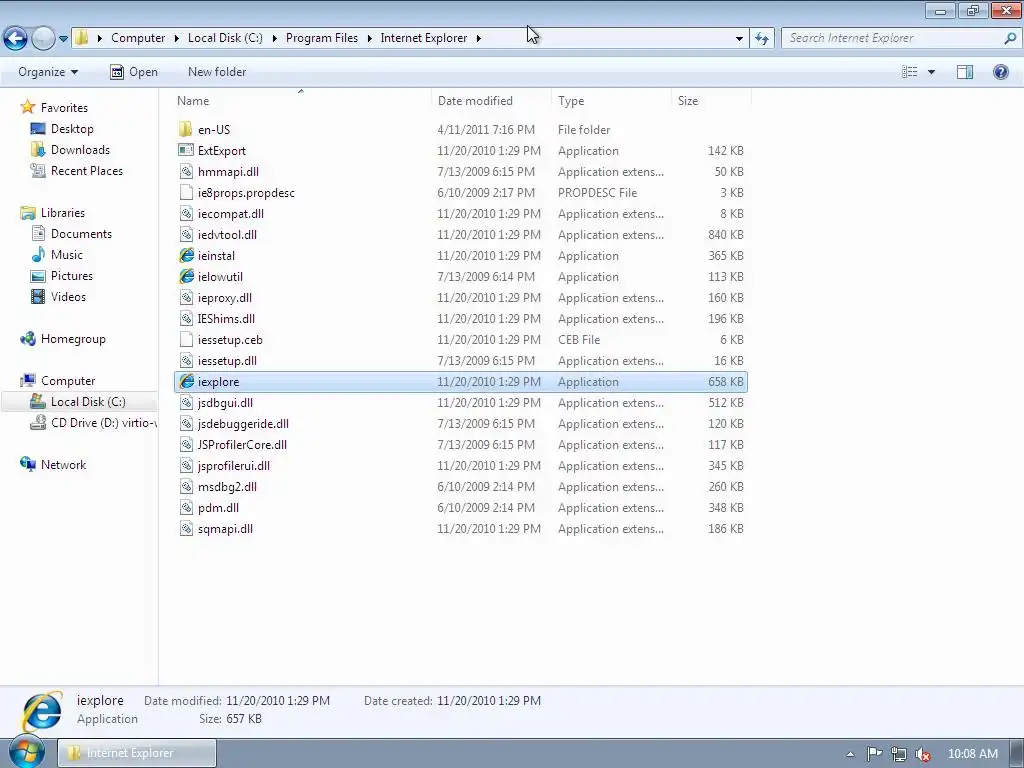Screen dimensions: 1024x768
Task: Select Libraries in navigation pane
Action: 63,213
